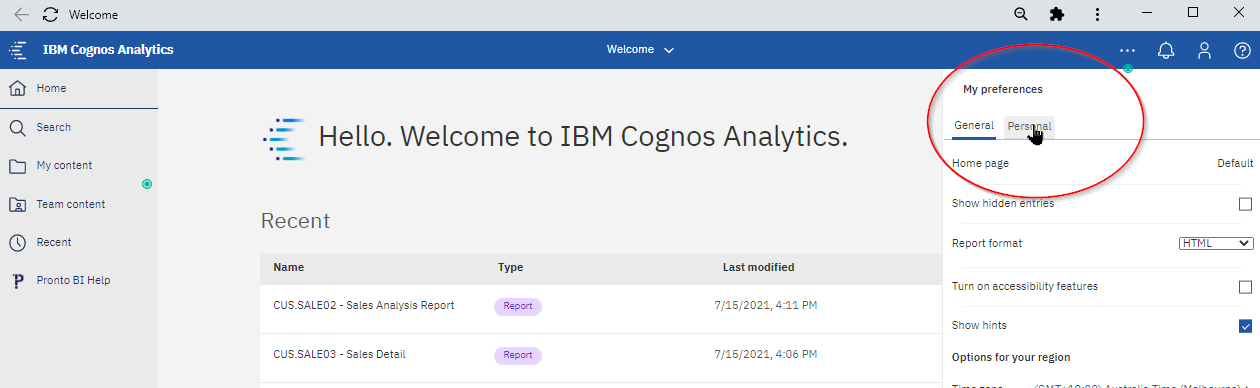
Task: Expand the Welcome dropdown in header
Action: coord(640,50)
